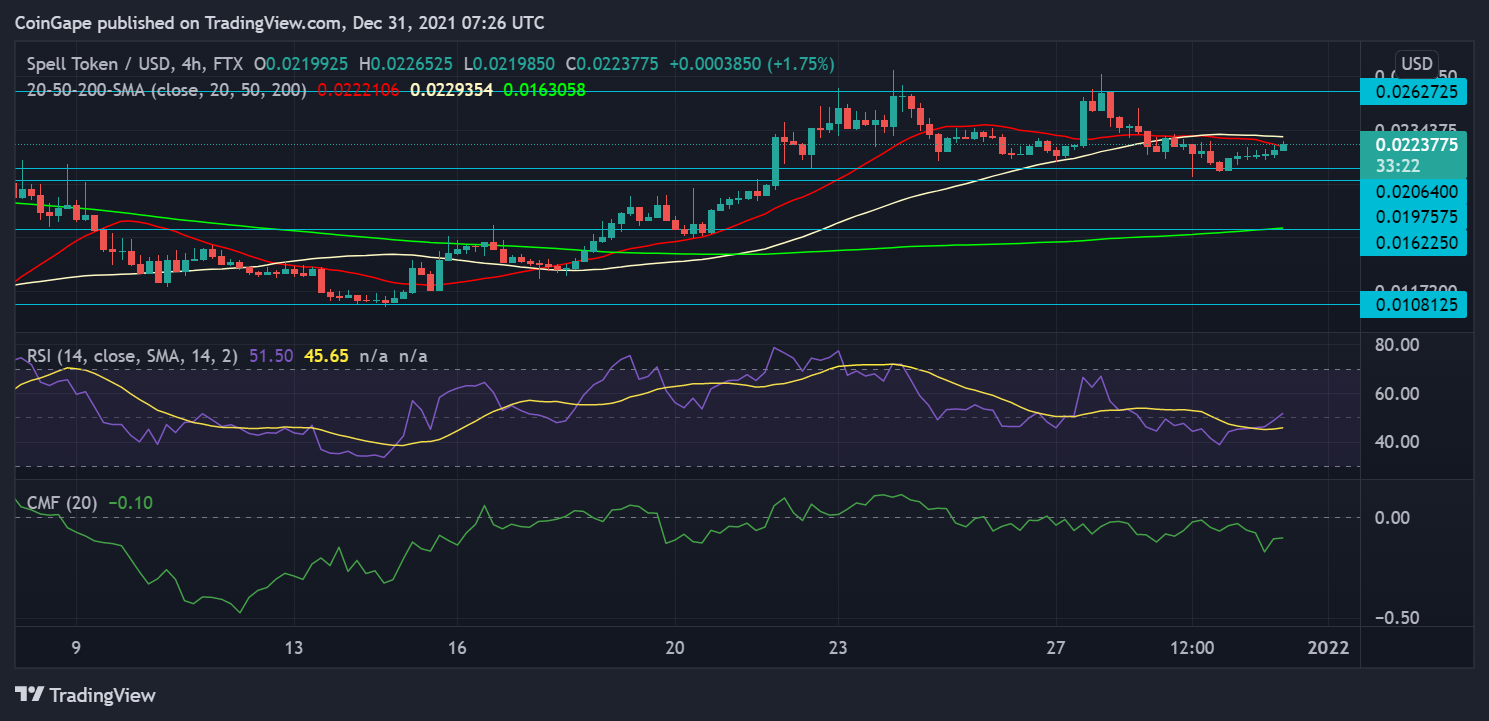Click the green 200-SMA value 0.0163058
Viewport: 1489px width, 721px height.
point(544,89)
